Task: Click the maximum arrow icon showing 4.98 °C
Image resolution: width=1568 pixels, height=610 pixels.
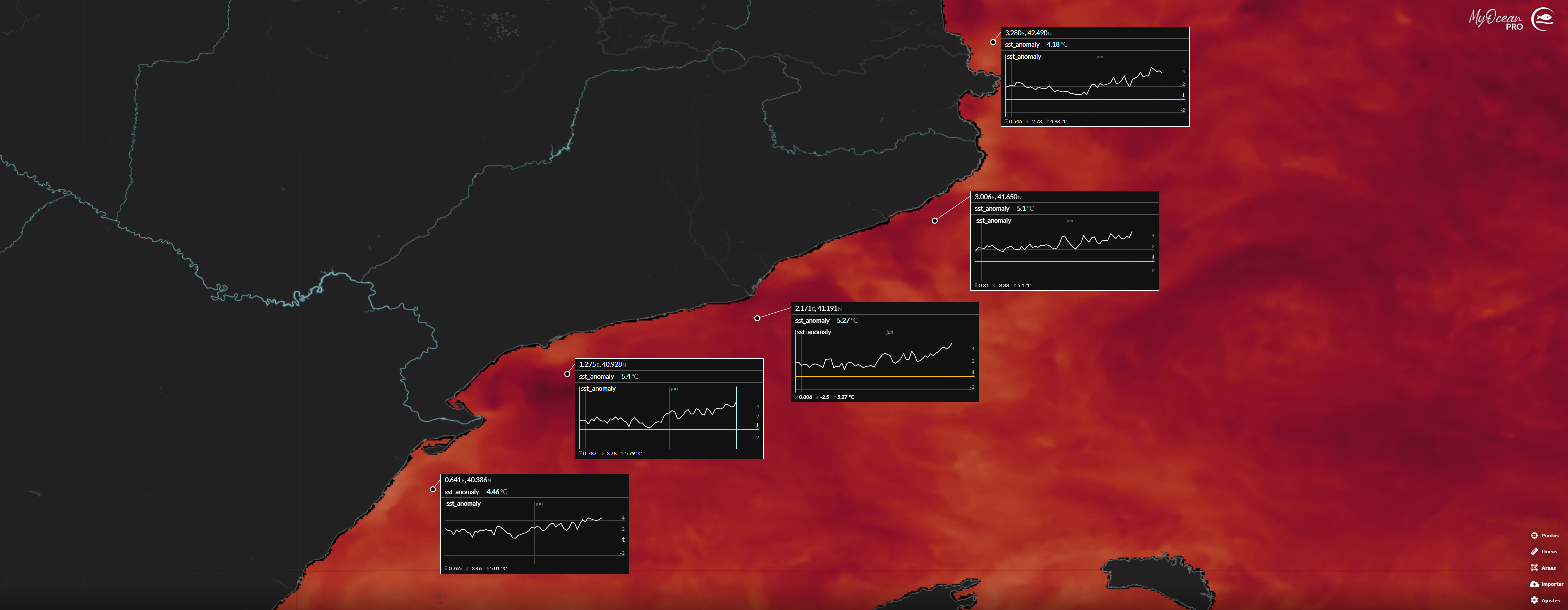Action: click(x=1047, y=121)
